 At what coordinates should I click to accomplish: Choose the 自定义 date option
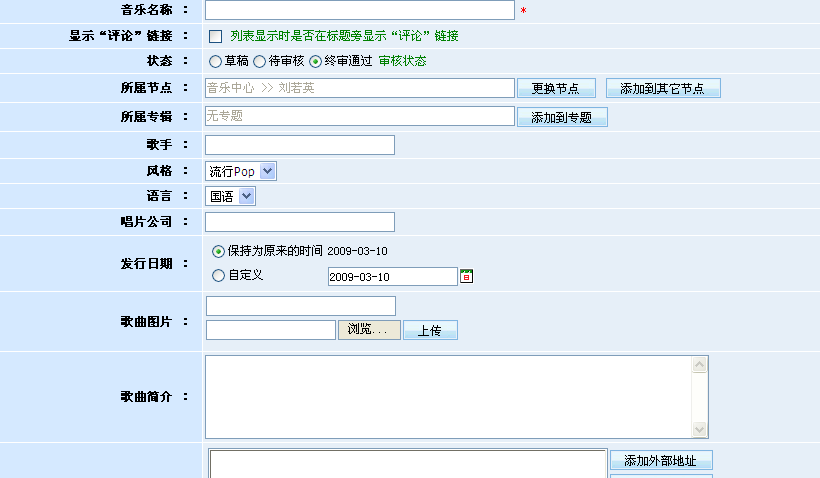218,276
